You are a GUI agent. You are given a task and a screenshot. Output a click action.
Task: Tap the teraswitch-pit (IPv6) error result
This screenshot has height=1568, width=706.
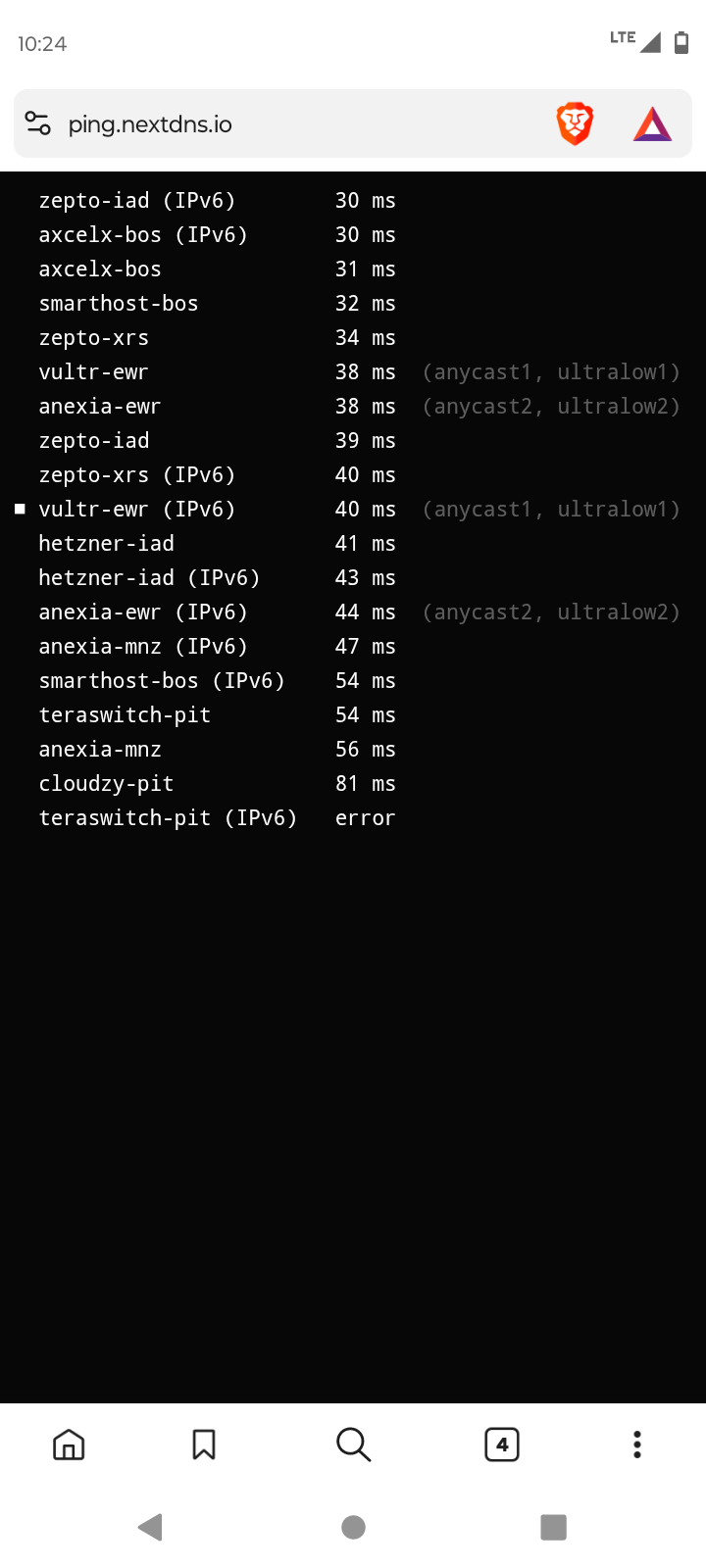[365, 818]
